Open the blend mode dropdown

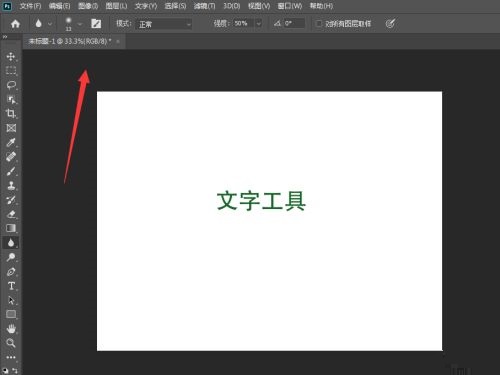click(164, 24)
